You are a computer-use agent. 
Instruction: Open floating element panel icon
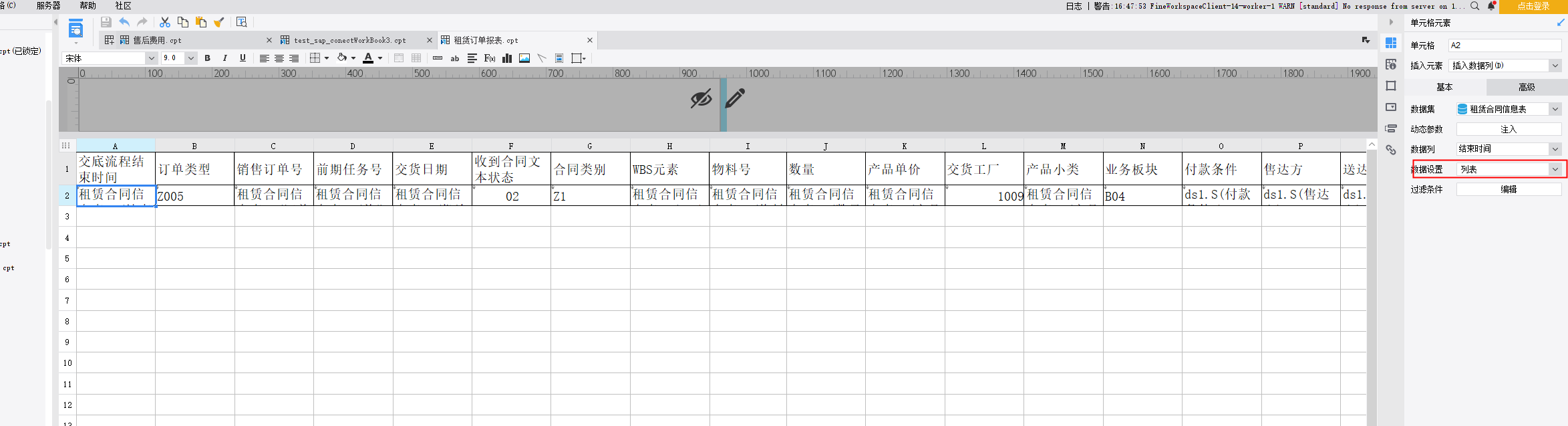(x=1391, y=86)
